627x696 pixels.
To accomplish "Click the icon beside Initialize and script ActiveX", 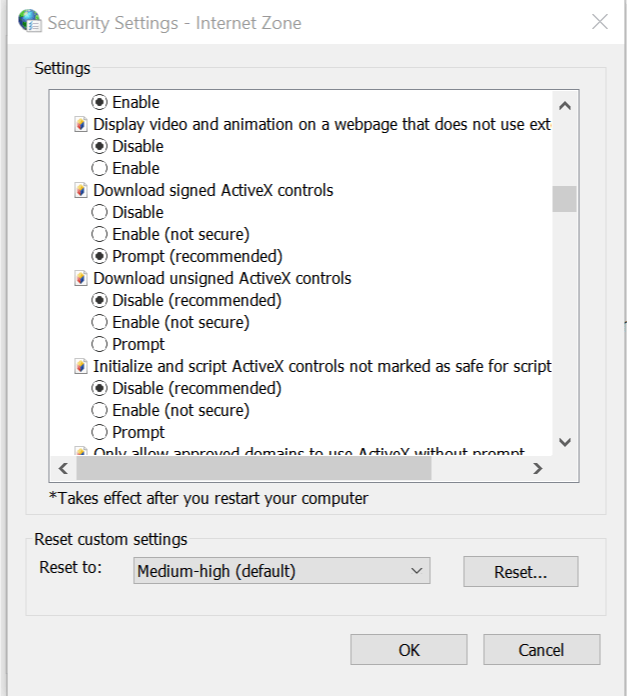I will (81, 366).
